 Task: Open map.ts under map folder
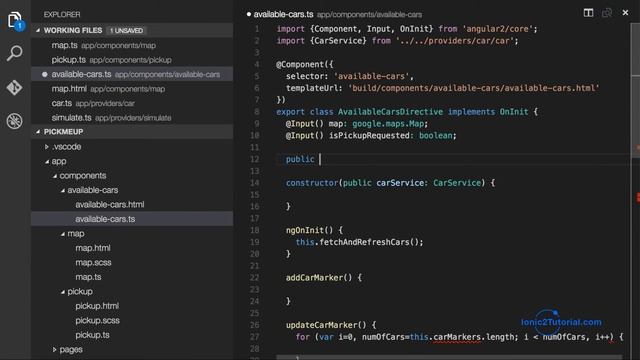[132, 277]
